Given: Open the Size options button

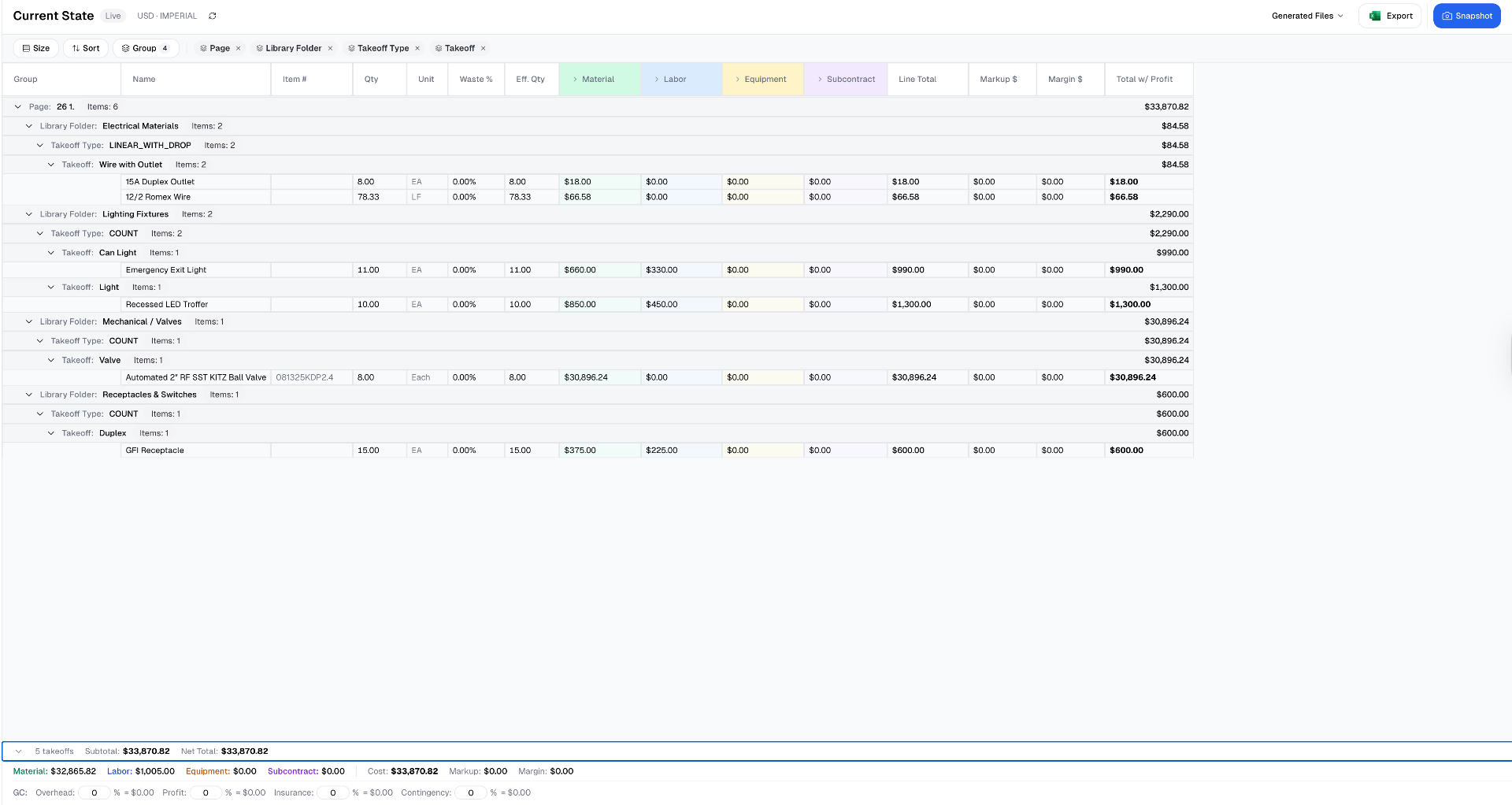Looking at the screenshot, I should [x=36, y=49].
